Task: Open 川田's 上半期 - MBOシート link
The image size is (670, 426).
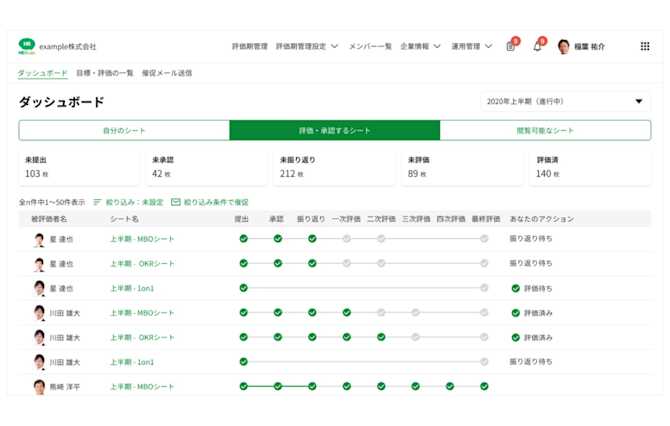Action: [142, 313]
